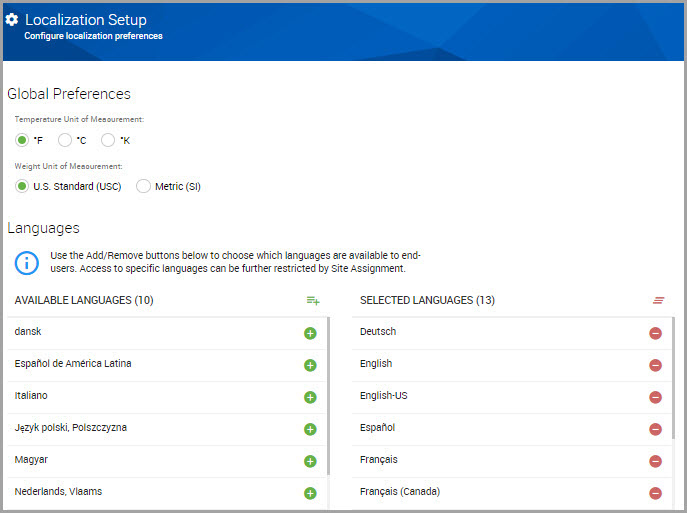Viewport: 687px width, 513px height.
Task: Click Nederlands, Vlaams row text
Action: [58, 492]
